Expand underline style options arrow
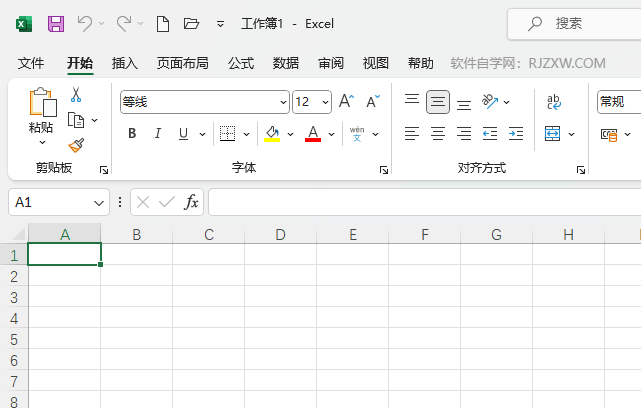Viewport: 641px width, 408px height. tap(202, 134)
